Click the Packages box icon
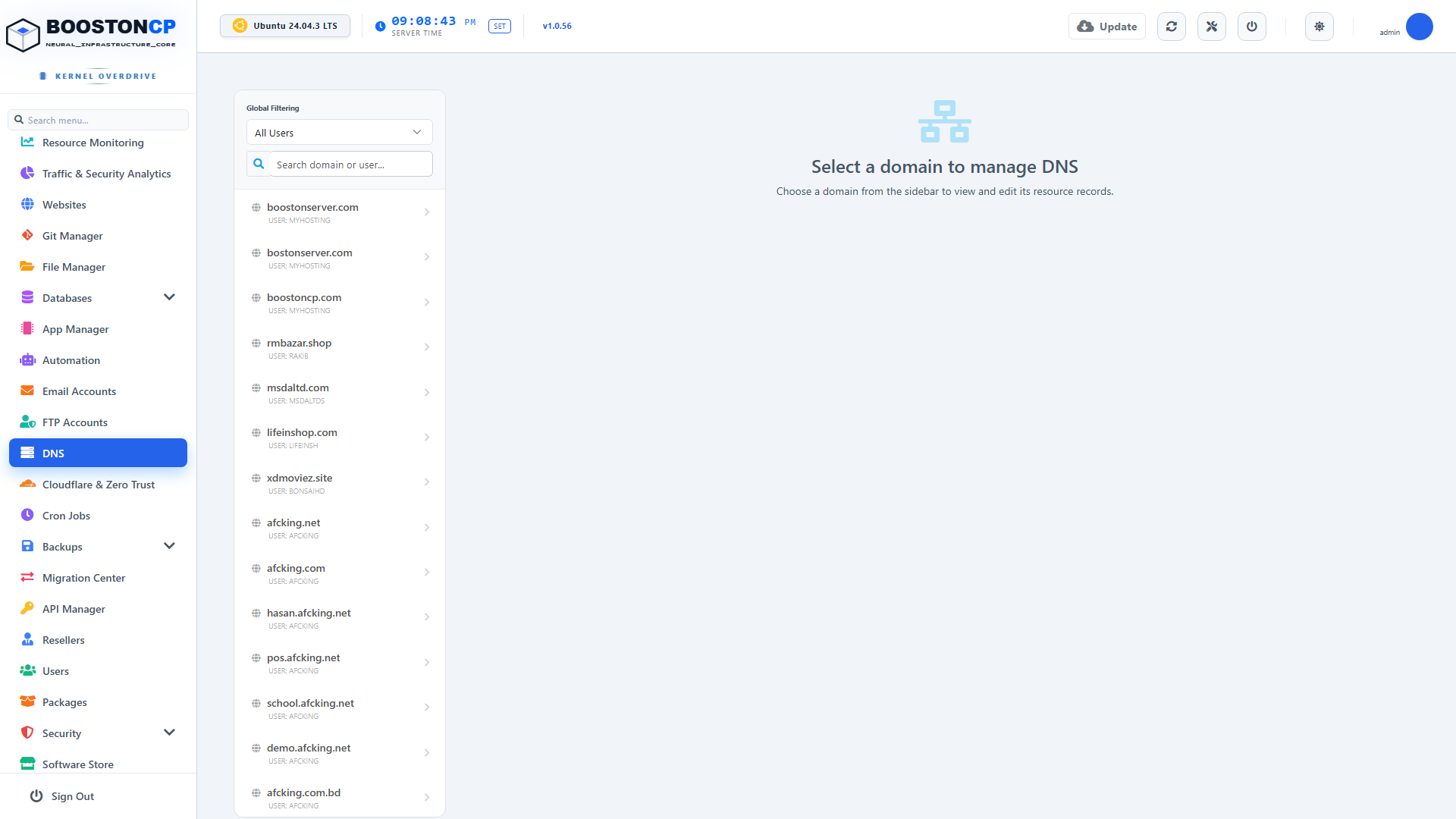The height and width of the screenshot is (819, 1456). click(27, 702)
